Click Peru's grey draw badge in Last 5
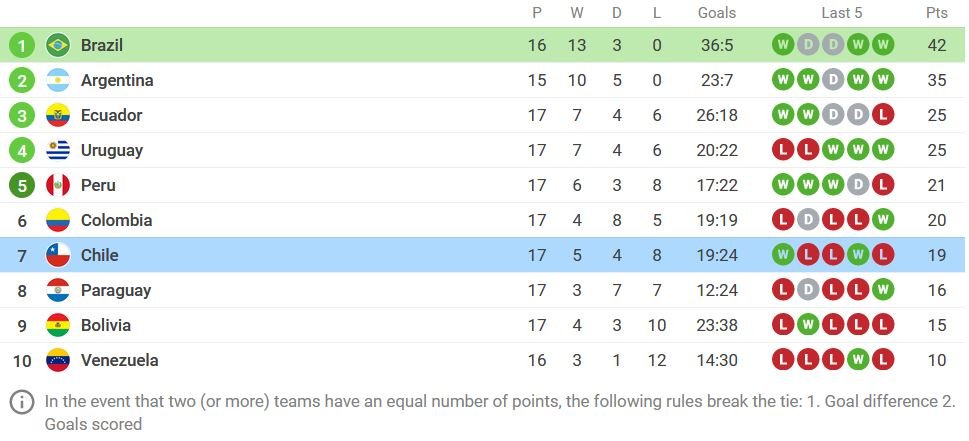 (x=857, y=185)
